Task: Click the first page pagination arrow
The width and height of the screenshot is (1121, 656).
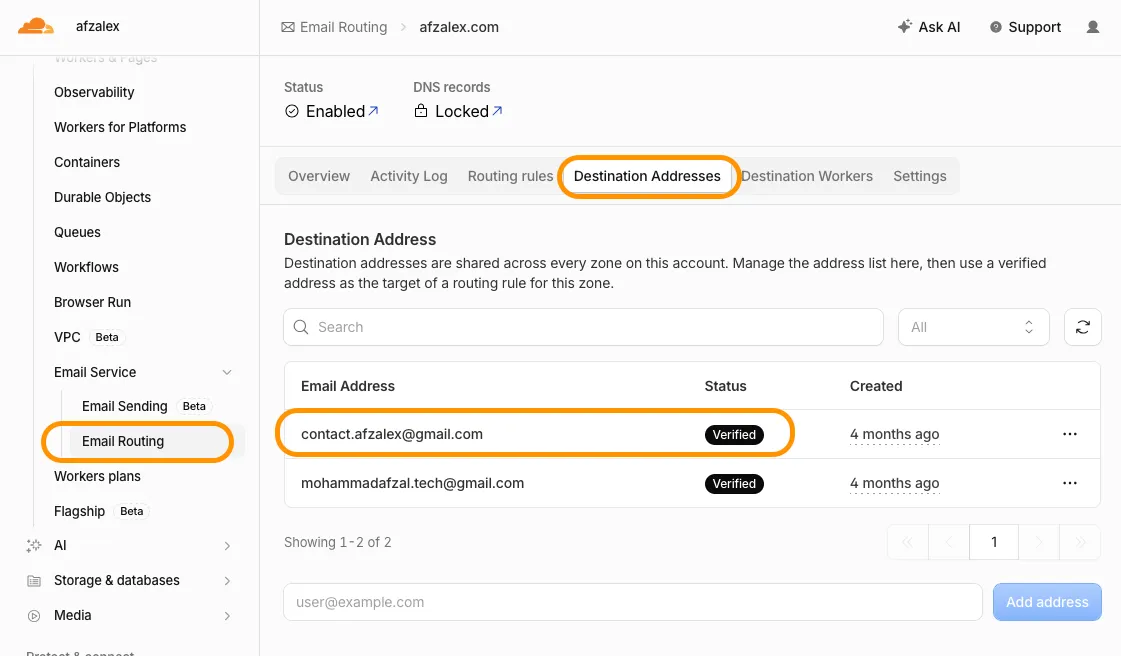Action: click(x=908, y=542)
